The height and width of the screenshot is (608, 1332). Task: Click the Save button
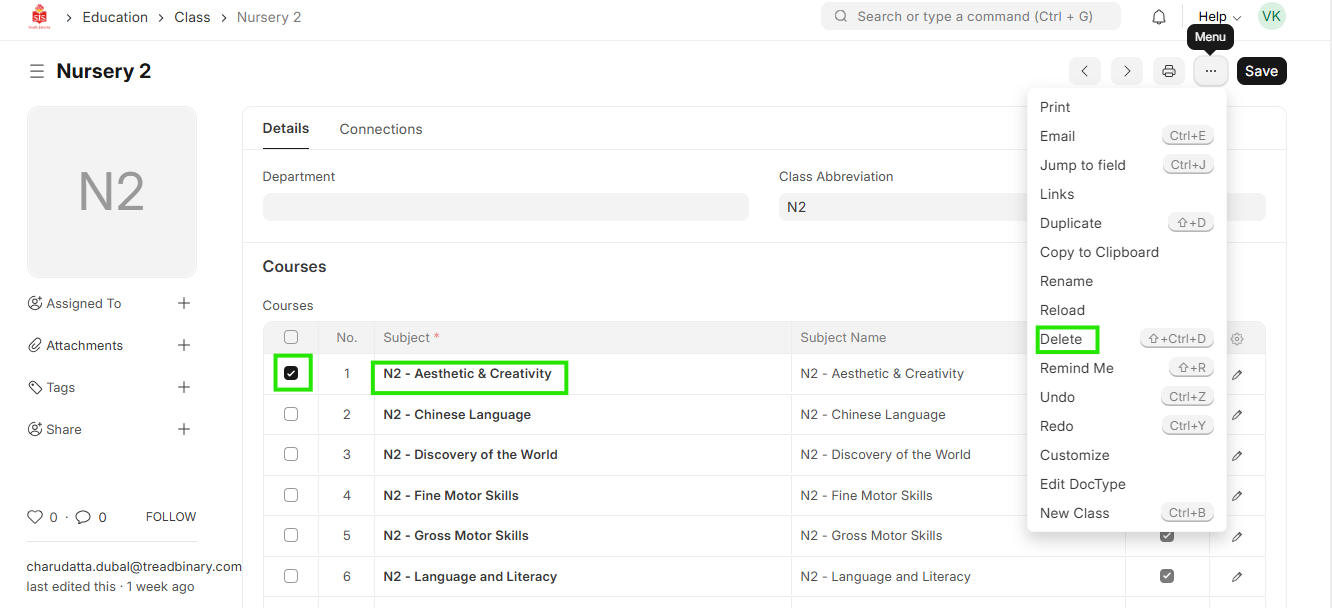pyautogui.click(x=1261, y=71)
